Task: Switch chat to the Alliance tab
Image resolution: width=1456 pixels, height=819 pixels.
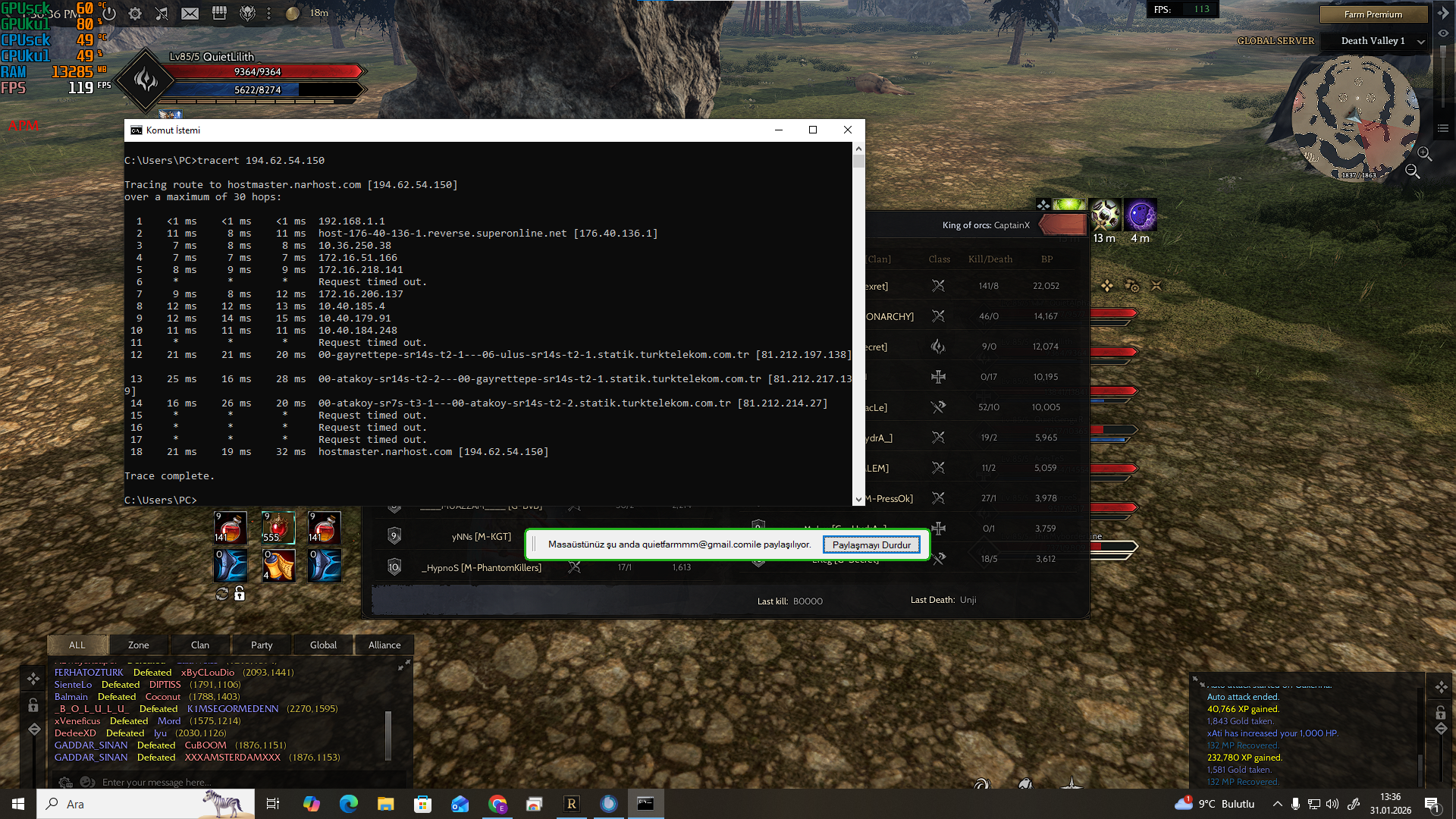Action: pos(384,645)
